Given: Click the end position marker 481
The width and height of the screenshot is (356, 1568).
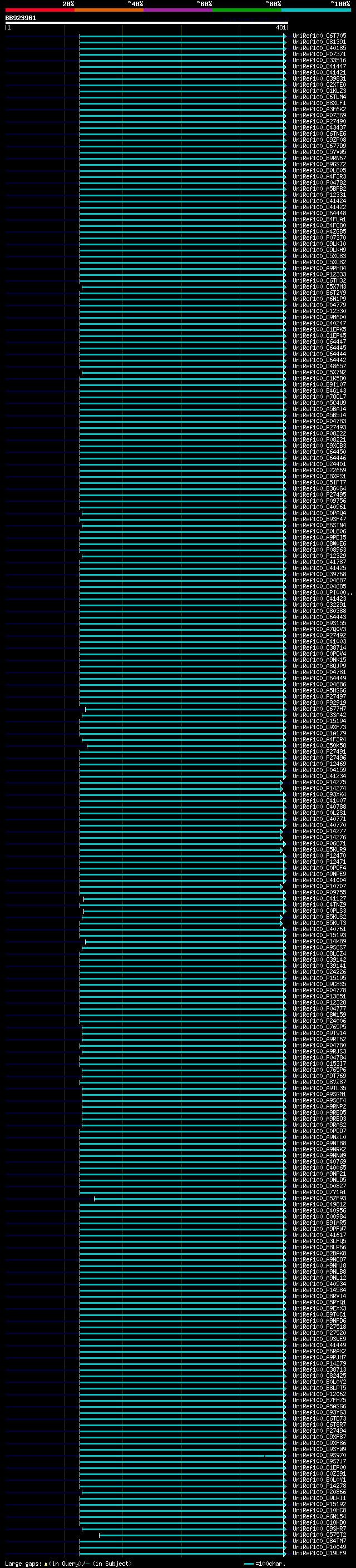Looking at the screenshot, I should coord(280,27).
